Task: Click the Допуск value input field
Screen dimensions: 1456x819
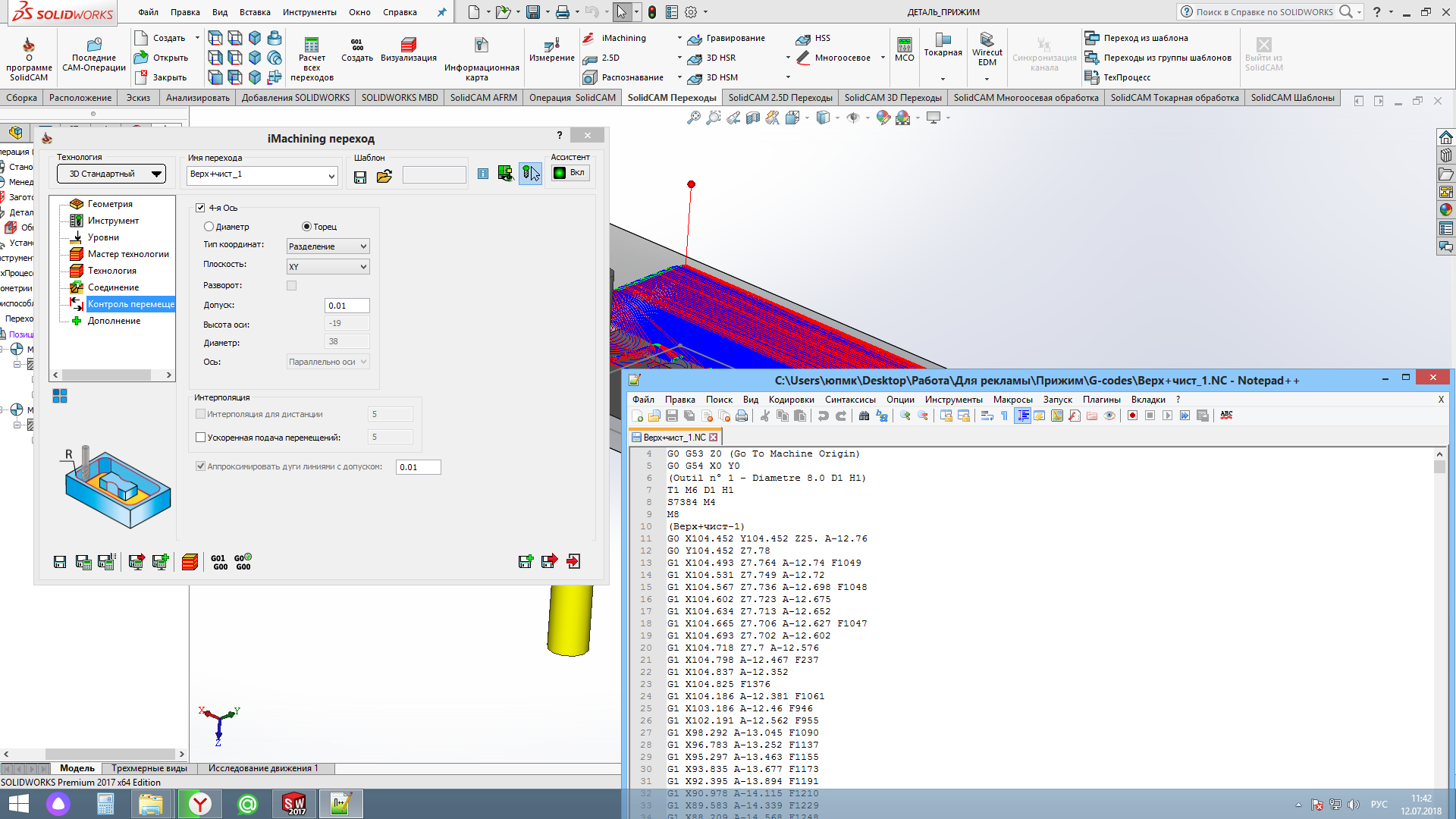Action: tap(347, 306)
